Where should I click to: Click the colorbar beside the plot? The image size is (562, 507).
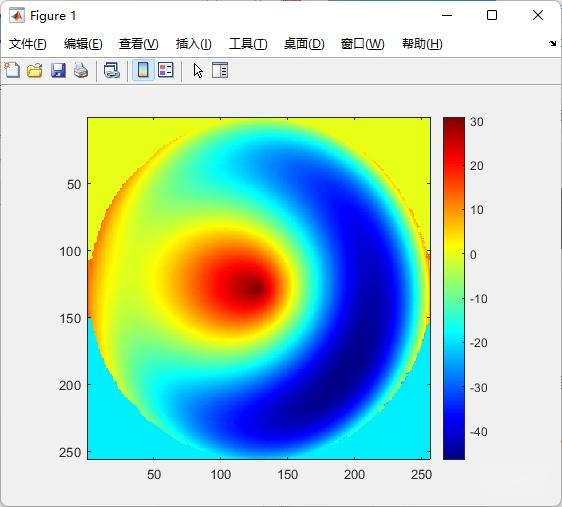click(454, 288)
